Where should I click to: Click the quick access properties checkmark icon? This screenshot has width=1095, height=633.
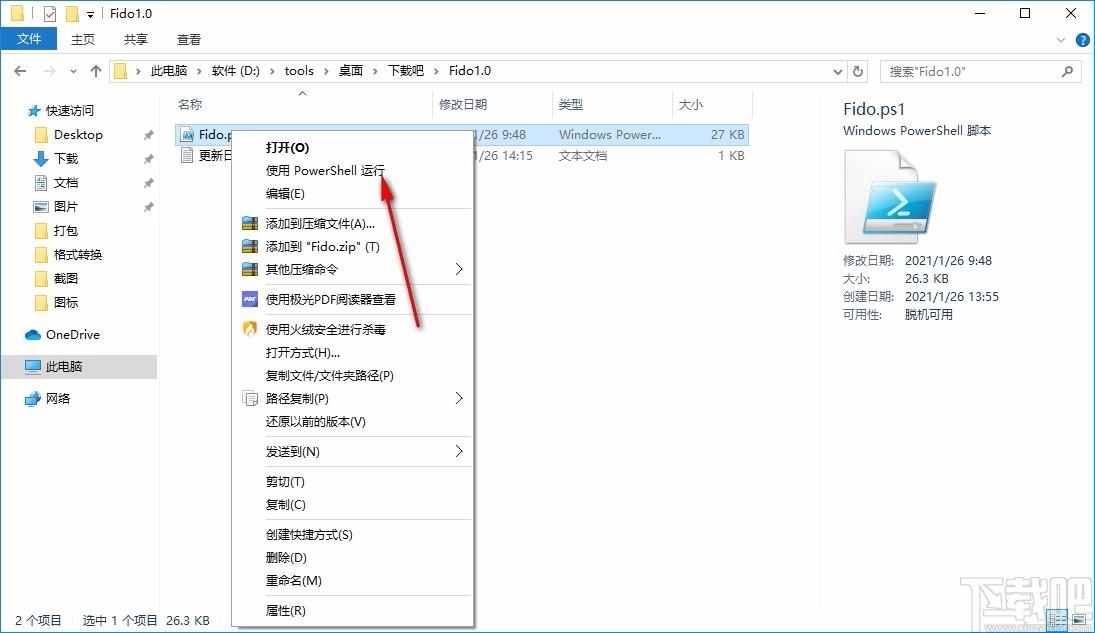point(50,13)
